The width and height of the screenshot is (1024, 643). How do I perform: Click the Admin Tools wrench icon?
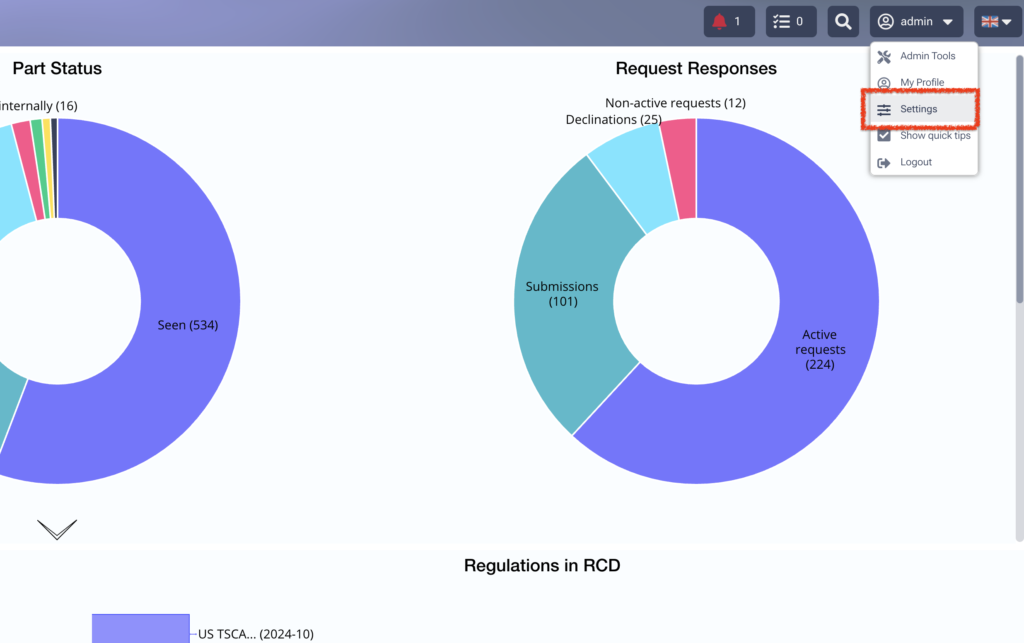click(884, 57)
